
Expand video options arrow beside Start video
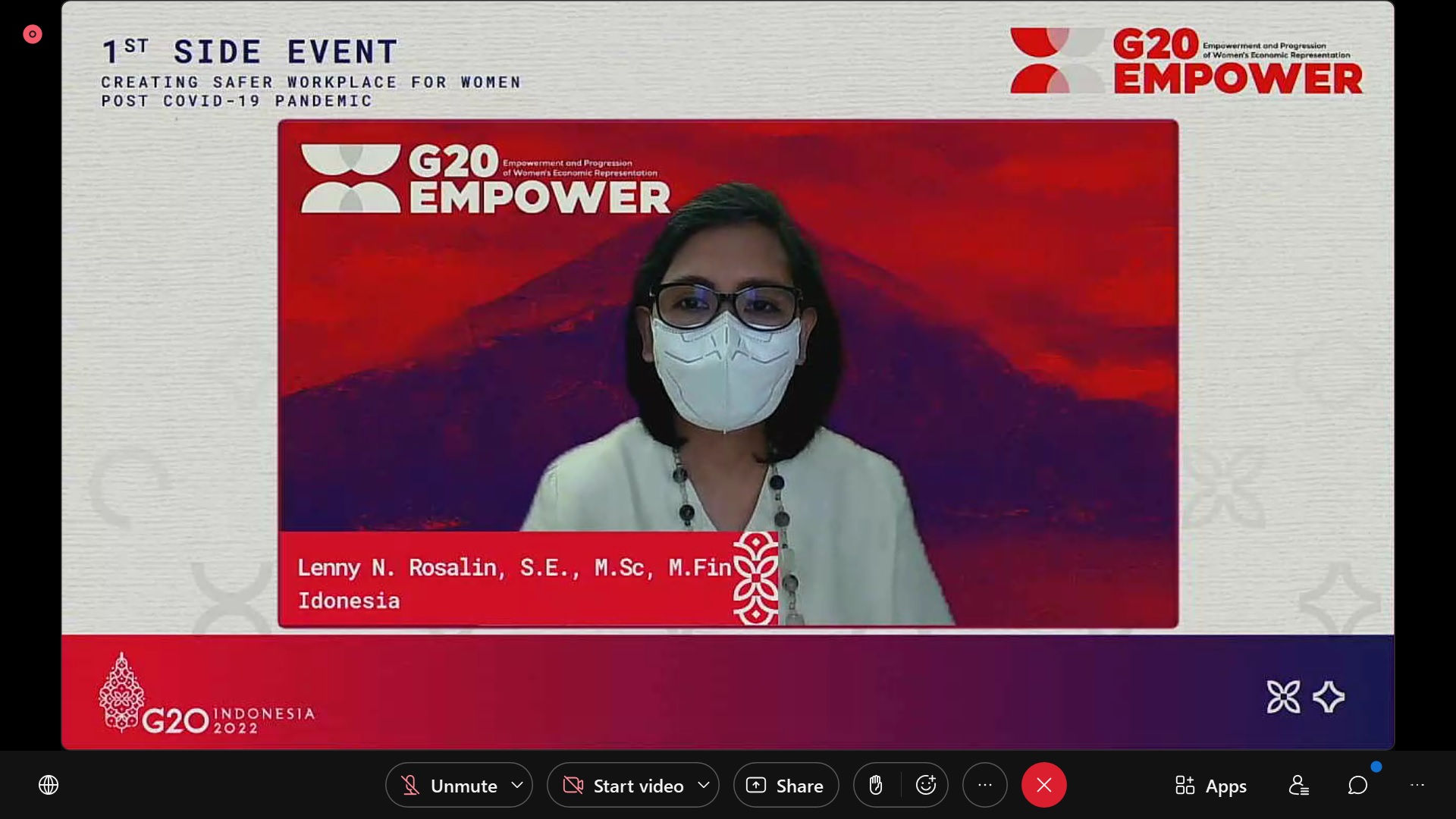point(704,785)
